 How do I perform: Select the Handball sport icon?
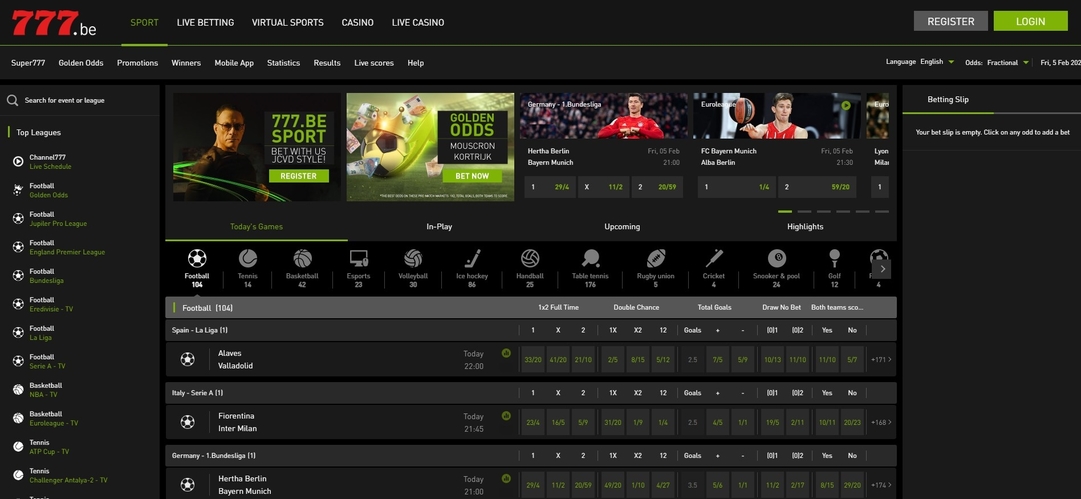point(530,258)
